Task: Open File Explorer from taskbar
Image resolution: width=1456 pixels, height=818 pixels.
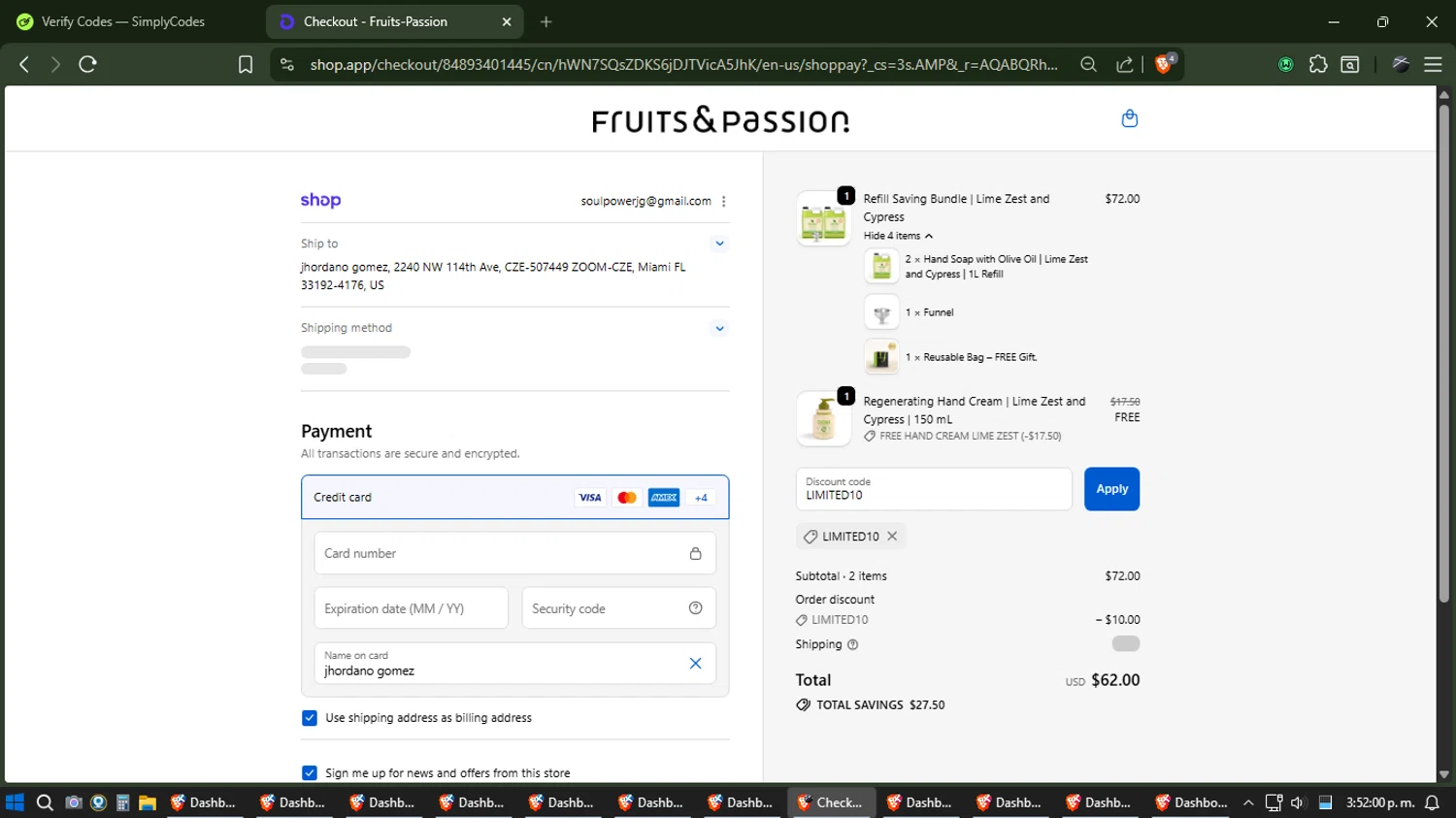Action: [148, 802]
